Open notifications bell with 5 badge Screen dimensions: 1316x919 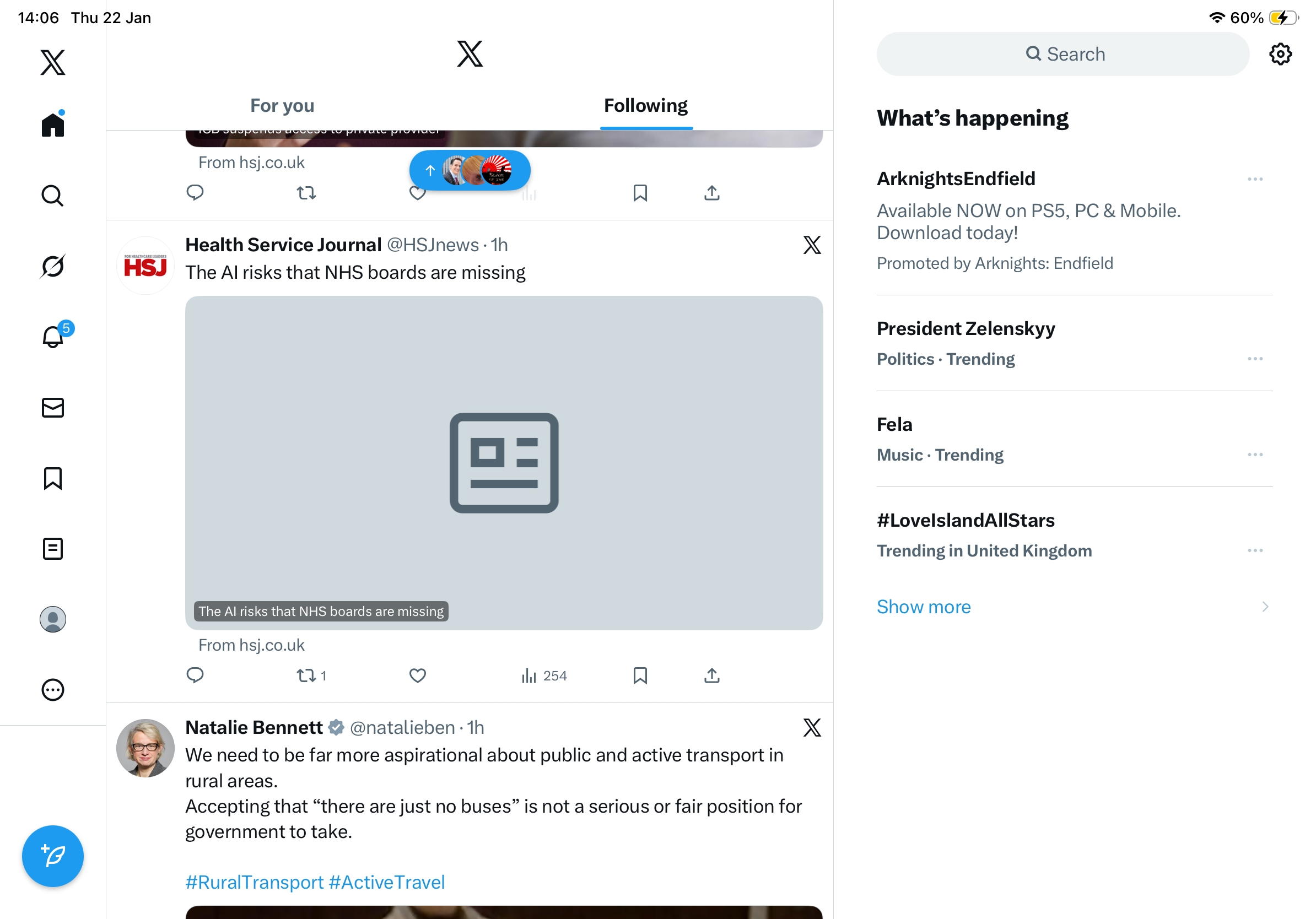pos(54,336)
